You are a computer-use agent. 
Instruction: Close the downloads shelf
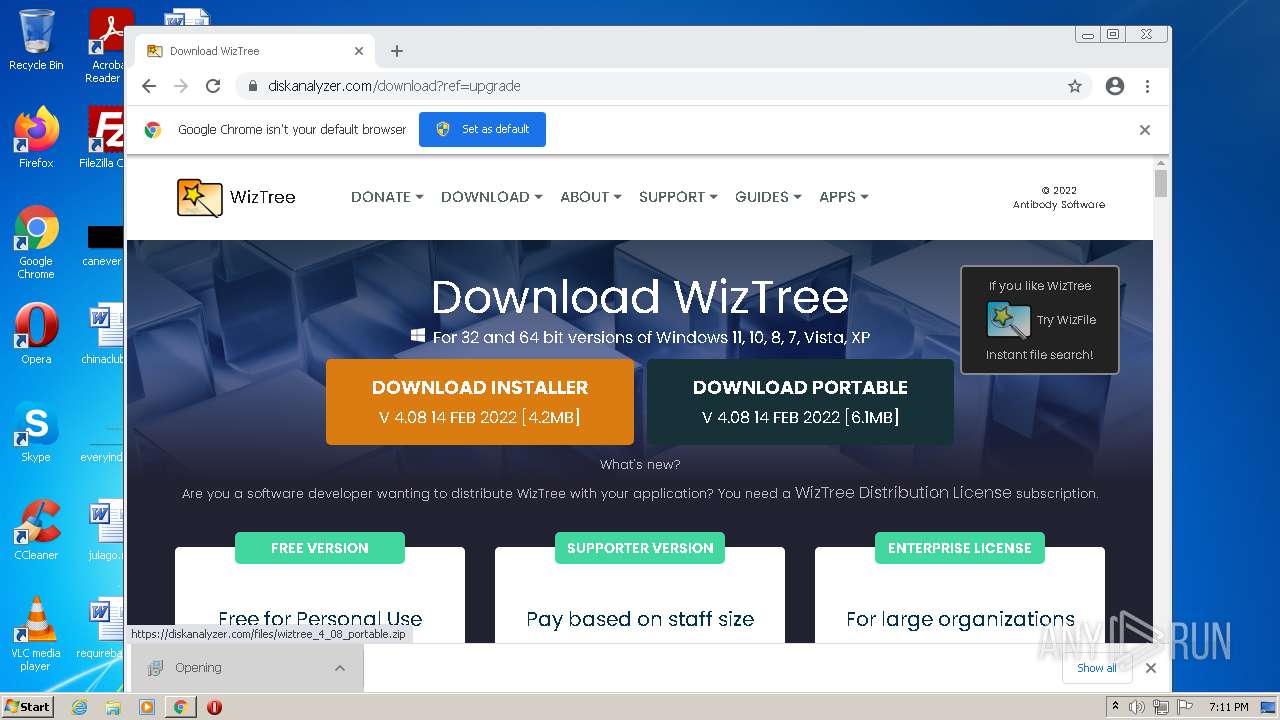point(1151,668)
